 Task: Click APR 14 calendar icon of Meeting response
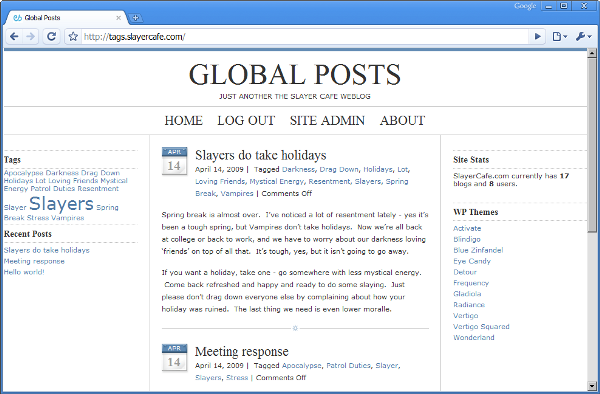[174, 357]
